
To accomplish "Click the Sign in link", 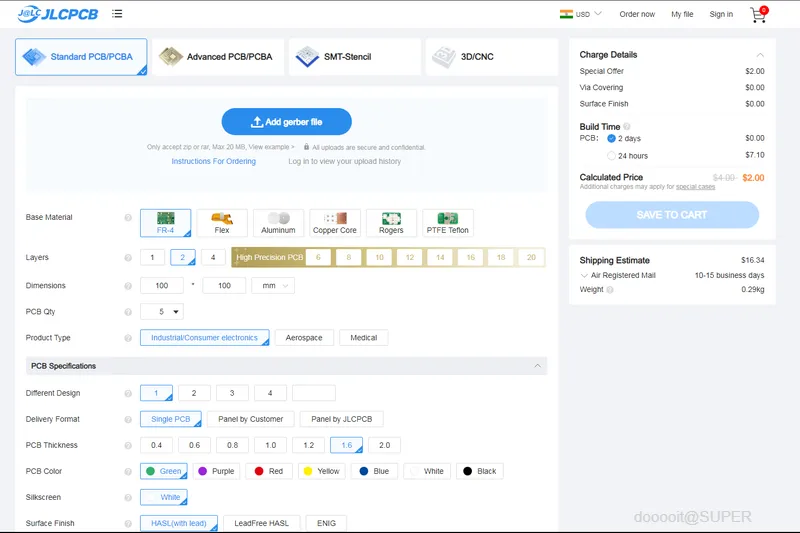I will point(721,14).
